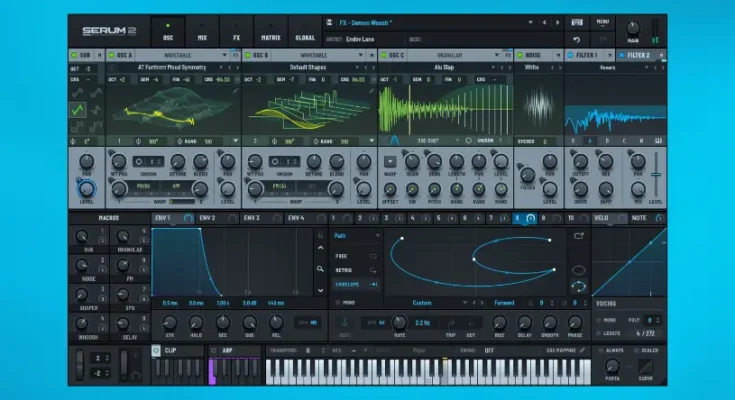Enable the CLIP toggle beside keyboard
Screen dimensions: 735x400
point(156,351)
